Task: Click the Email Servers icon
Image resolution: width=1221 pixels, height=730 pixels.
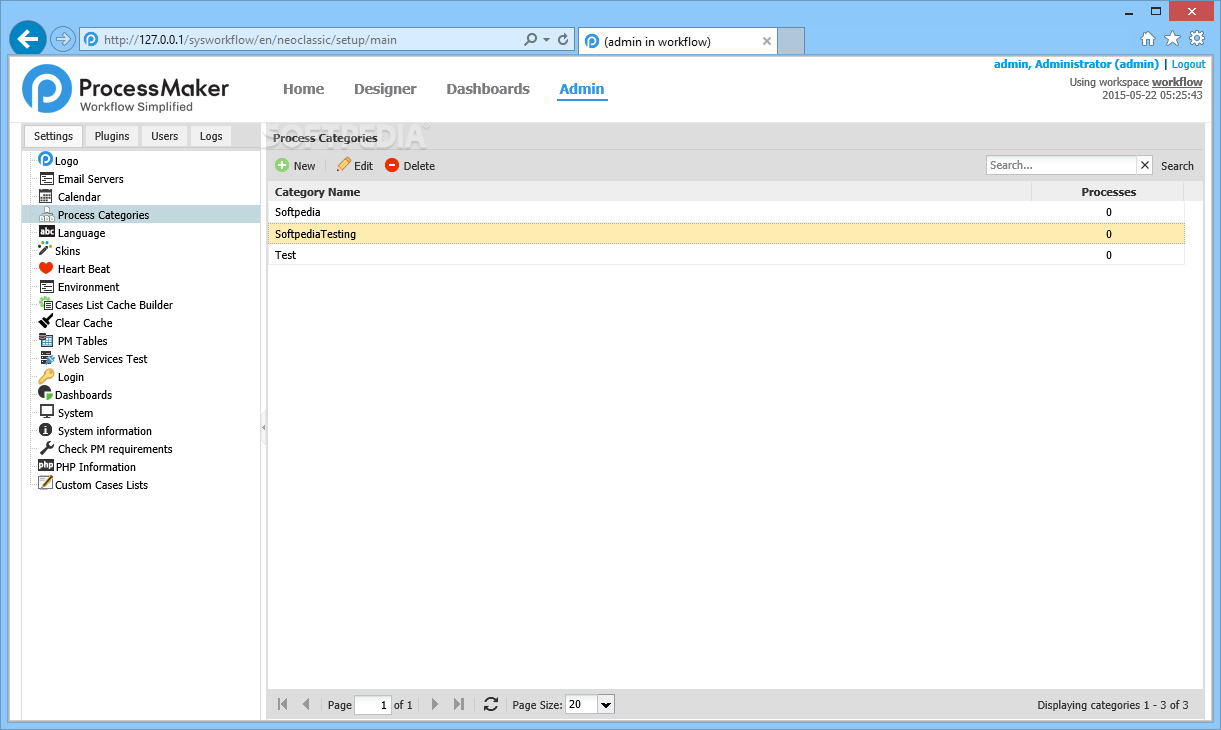Action: 46,178
